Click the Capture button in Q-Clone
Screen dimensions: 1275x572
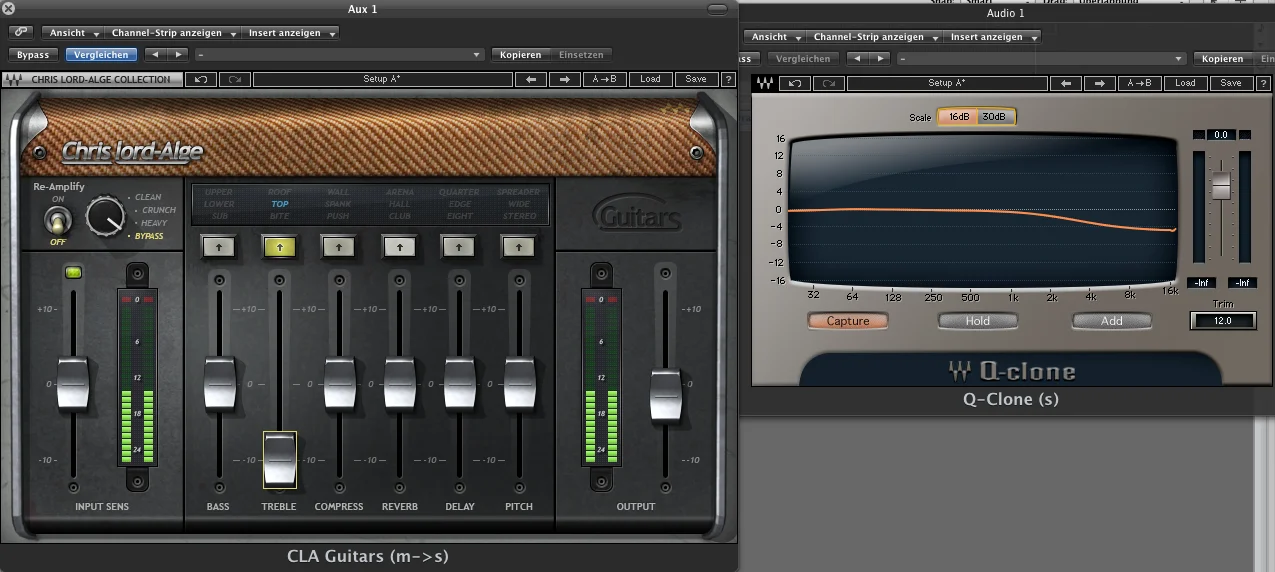(848, 321)
